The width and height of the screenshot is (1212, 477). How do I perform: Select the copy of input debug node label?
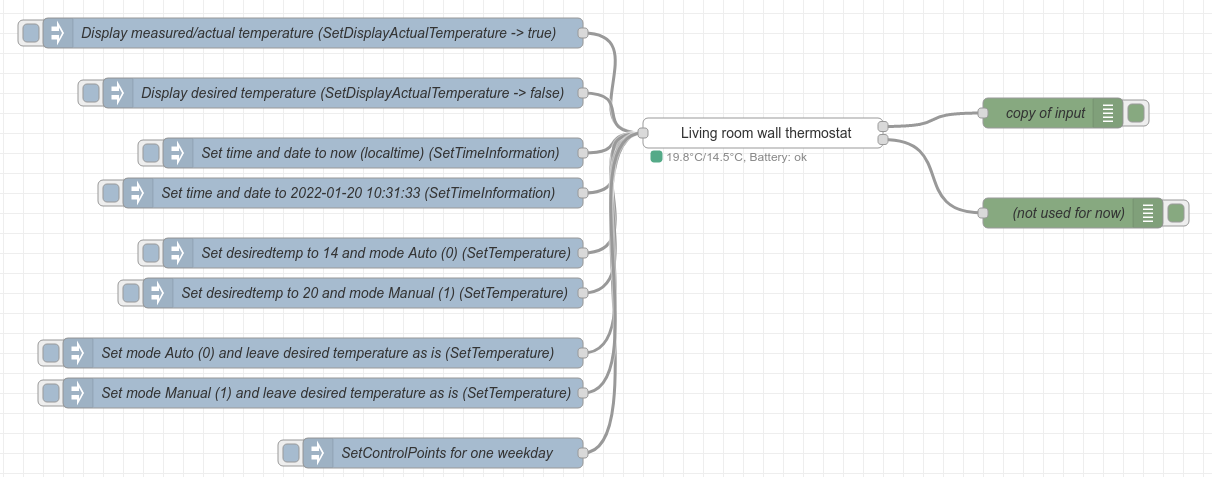pyautogui.click(x=1045, y=113)
